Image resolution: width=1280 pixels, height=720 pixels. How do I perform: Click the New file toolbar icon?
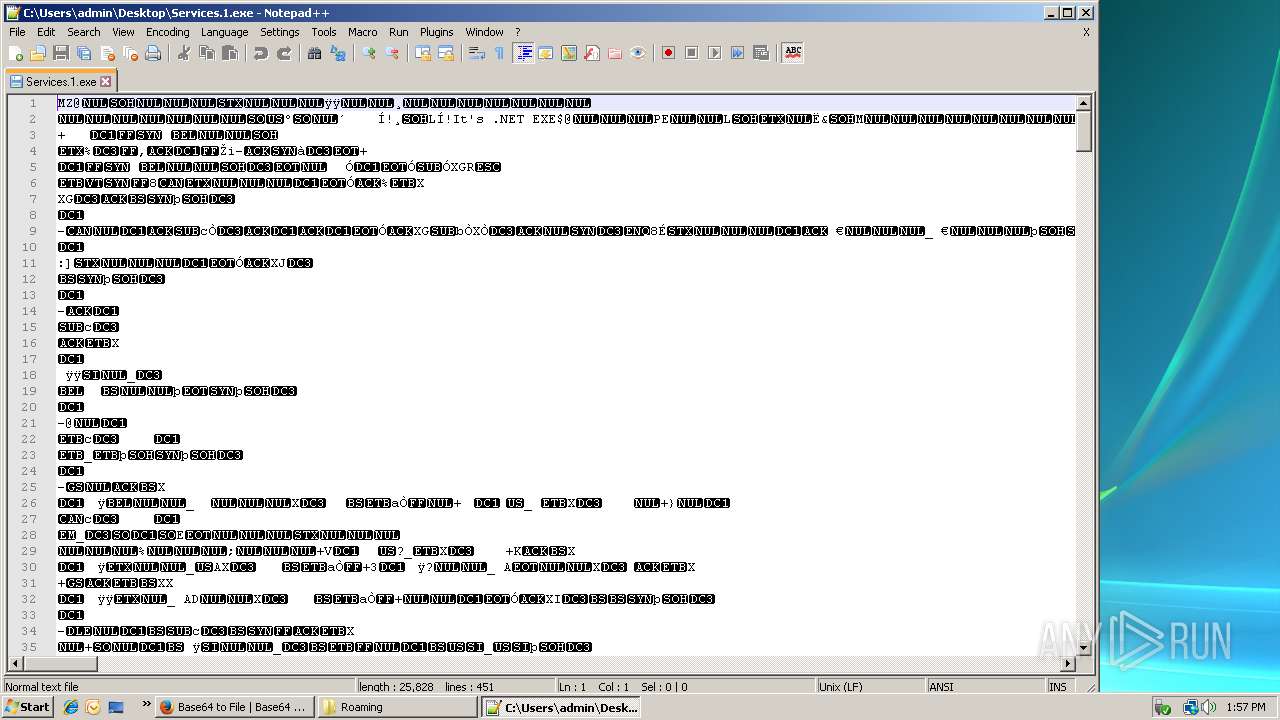point(16,53)
